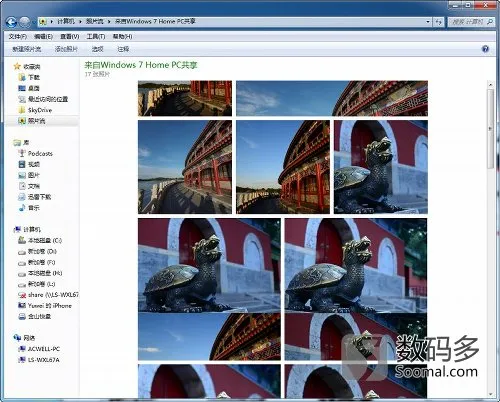Open the help question mark icon
This screenshot has height=402, width=500.
pos(485,49)
